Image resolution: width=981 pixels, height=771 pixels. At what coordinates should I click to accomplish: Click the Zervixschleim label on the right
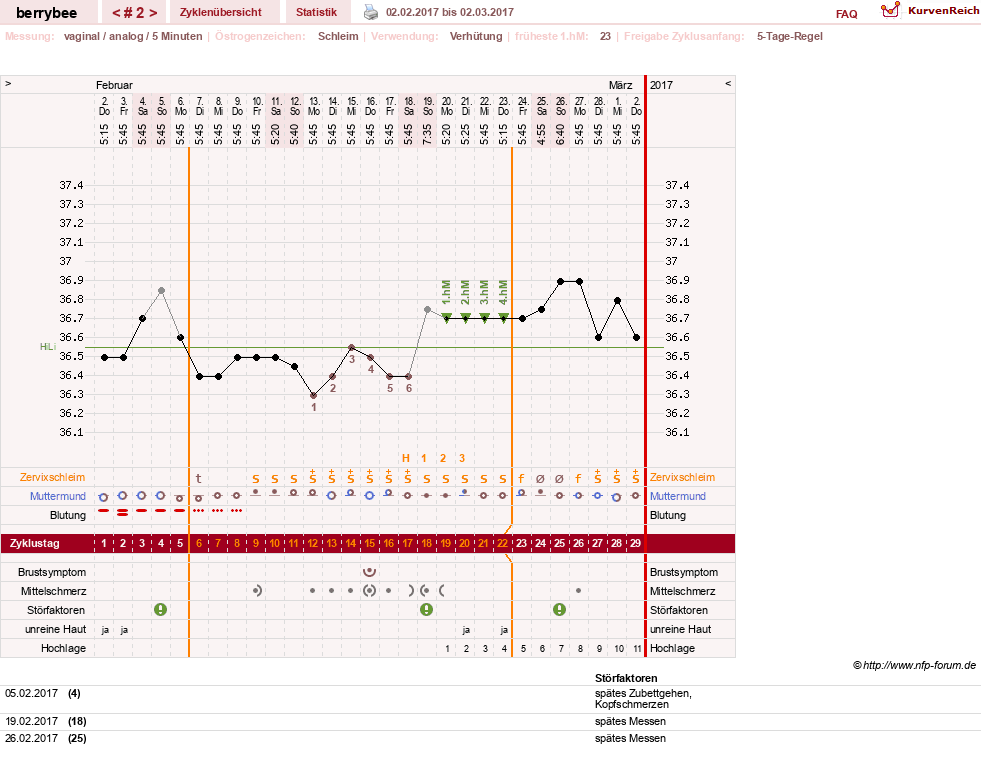683,477
